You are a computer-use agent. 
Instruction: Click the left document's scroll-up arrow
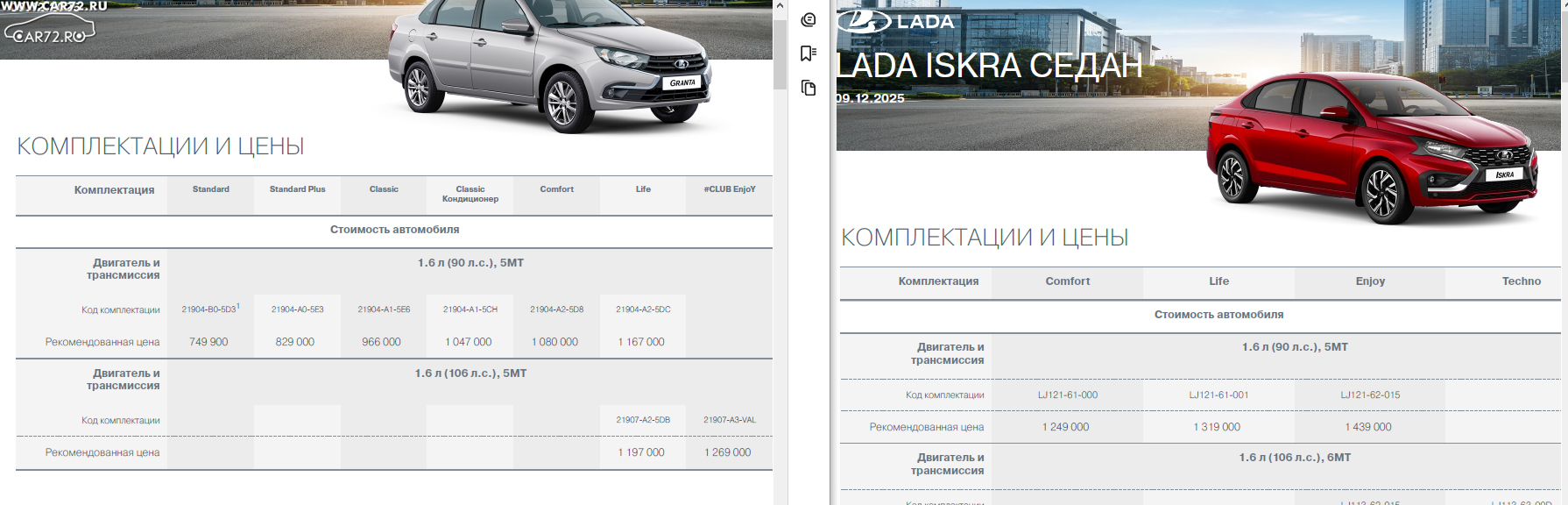[780, 6]
